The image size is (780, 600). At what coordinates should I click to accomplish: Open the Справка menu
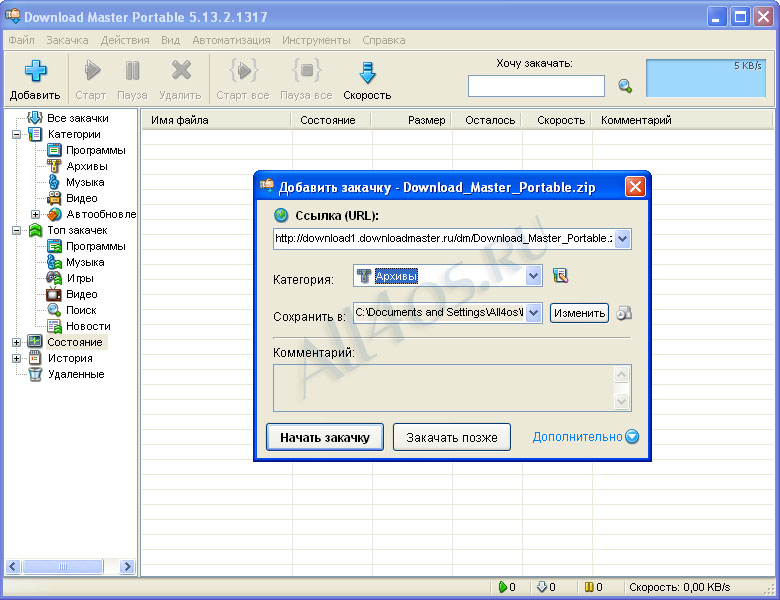pyautogui.click(x=384, y=40)
